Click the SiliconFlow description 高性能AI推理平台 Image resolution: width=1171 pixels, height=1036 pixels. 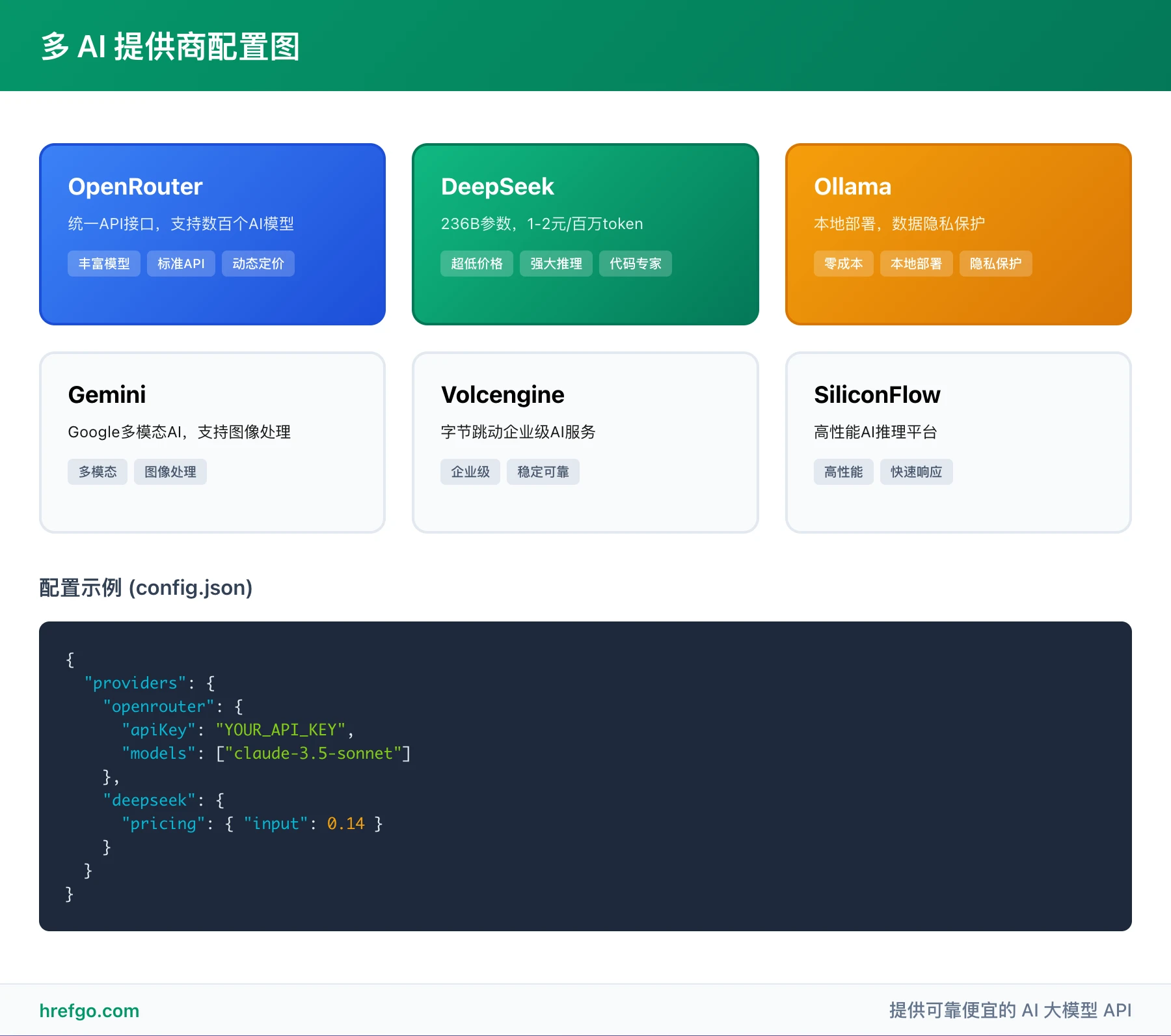point(876,432)
